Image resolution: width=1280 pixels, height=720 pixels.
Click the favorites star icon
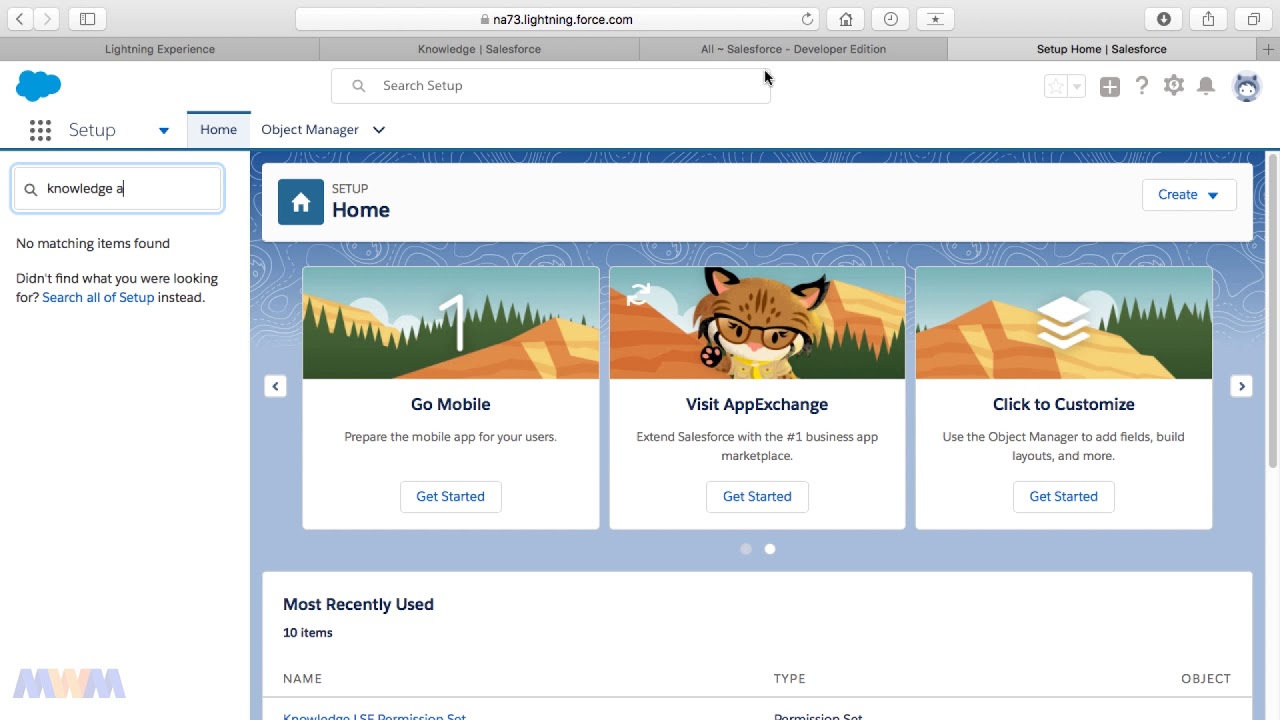[1056, 87]
